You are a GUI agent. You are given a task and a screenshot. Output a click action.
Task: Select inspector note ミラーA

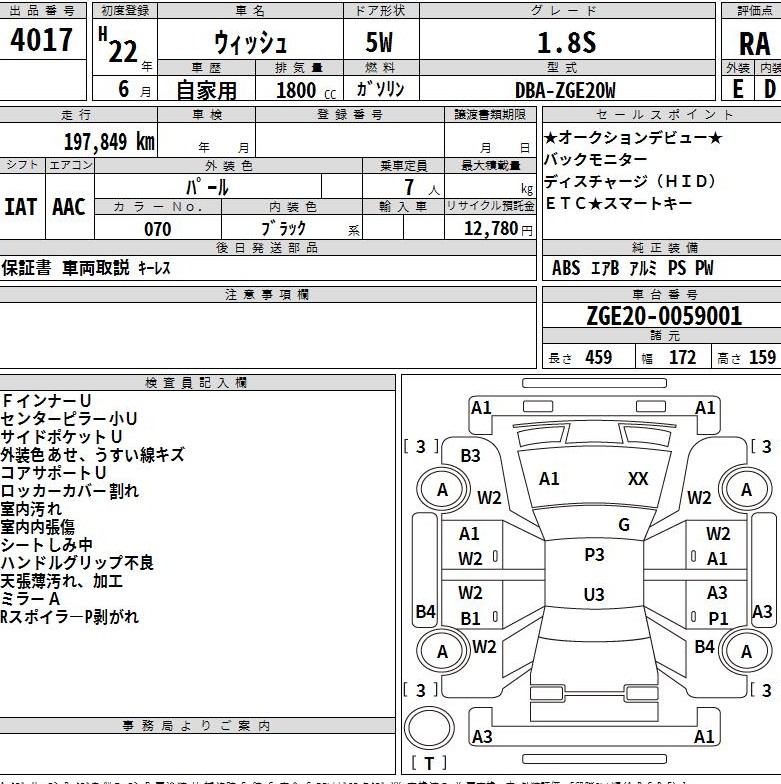[30, 599]
